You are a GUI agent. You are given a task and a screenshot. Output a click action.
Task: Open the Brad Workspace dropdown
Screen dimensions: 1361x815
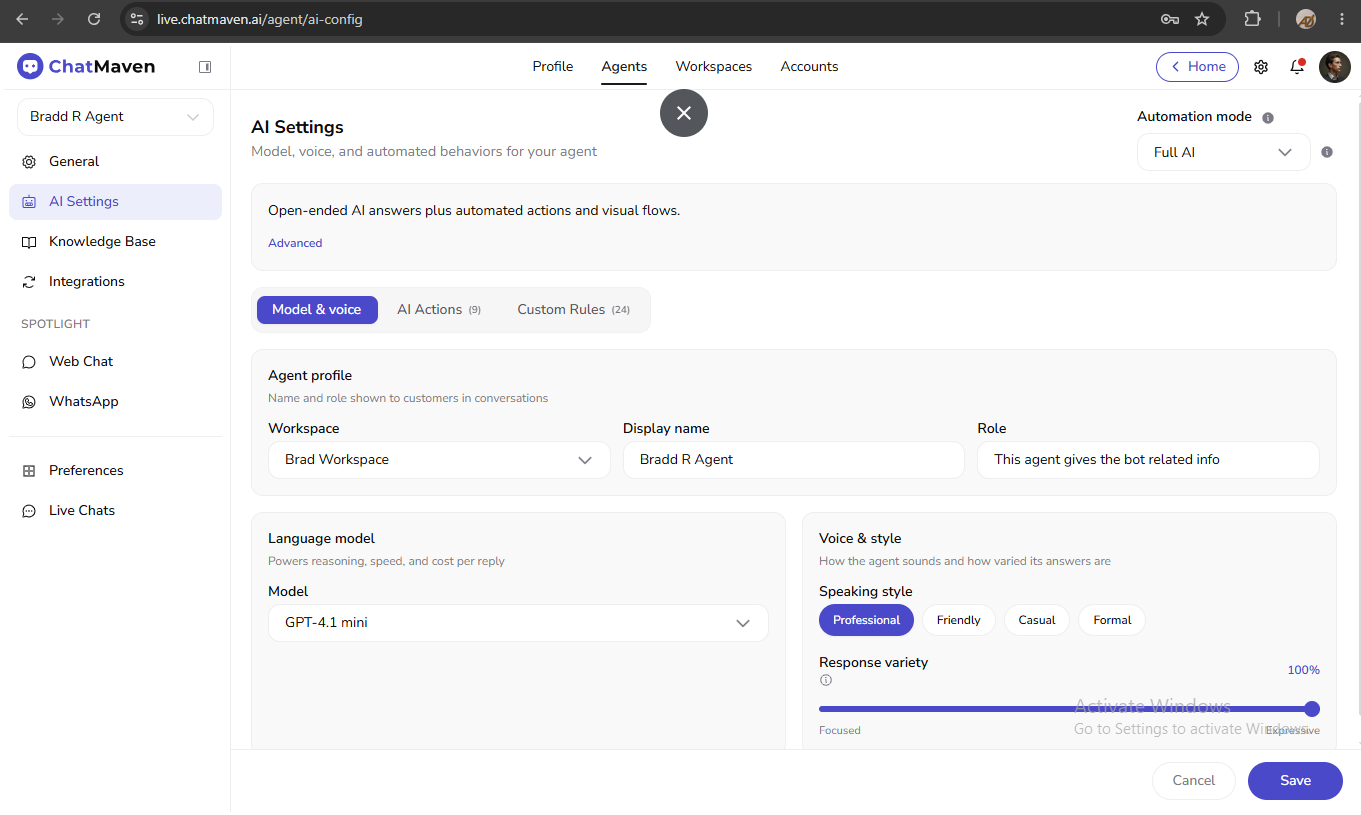pyautogui.click(x=439, y=459)
